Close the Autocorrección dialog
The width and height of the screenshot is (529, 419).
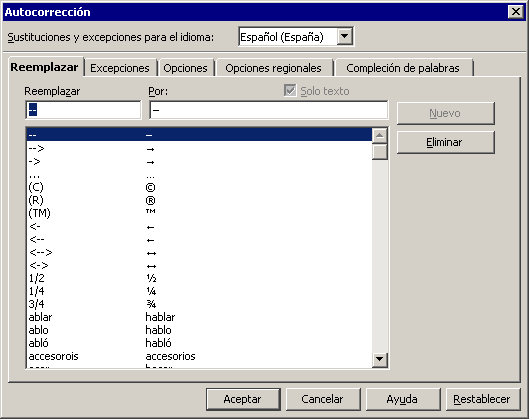coord(516,12)
